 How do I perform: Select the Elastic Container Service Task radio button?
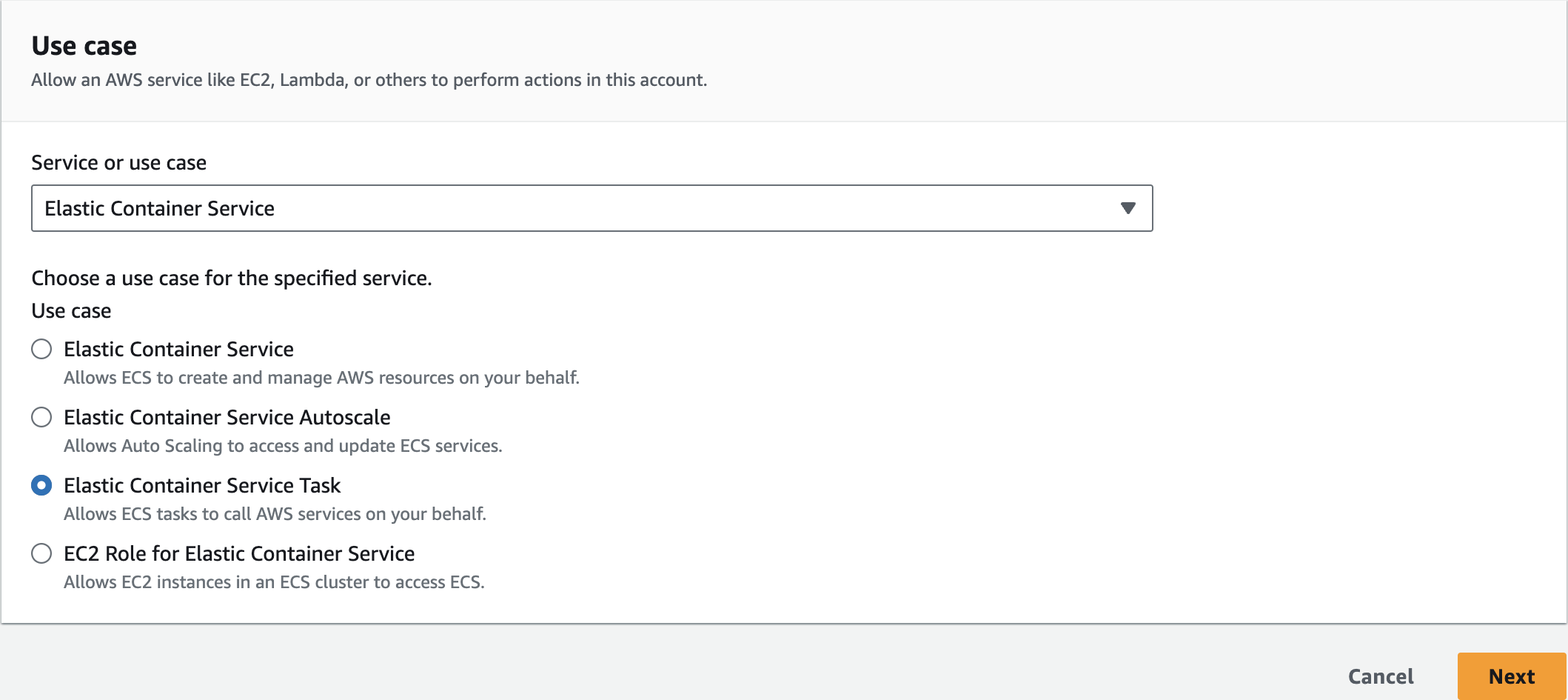point(41,485)
